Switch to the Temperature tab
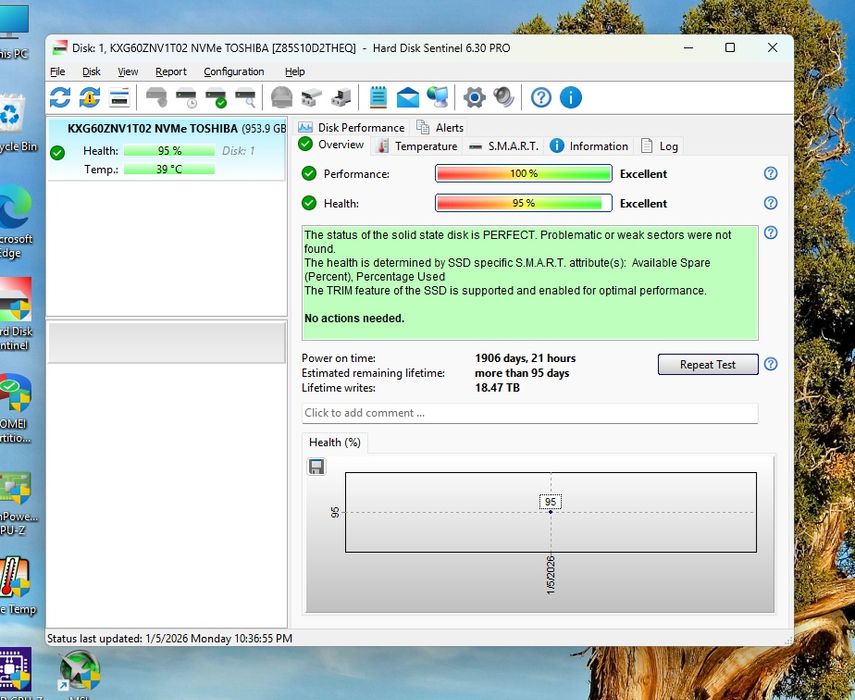This screenshot has width=855, height=700. [418, 146]
